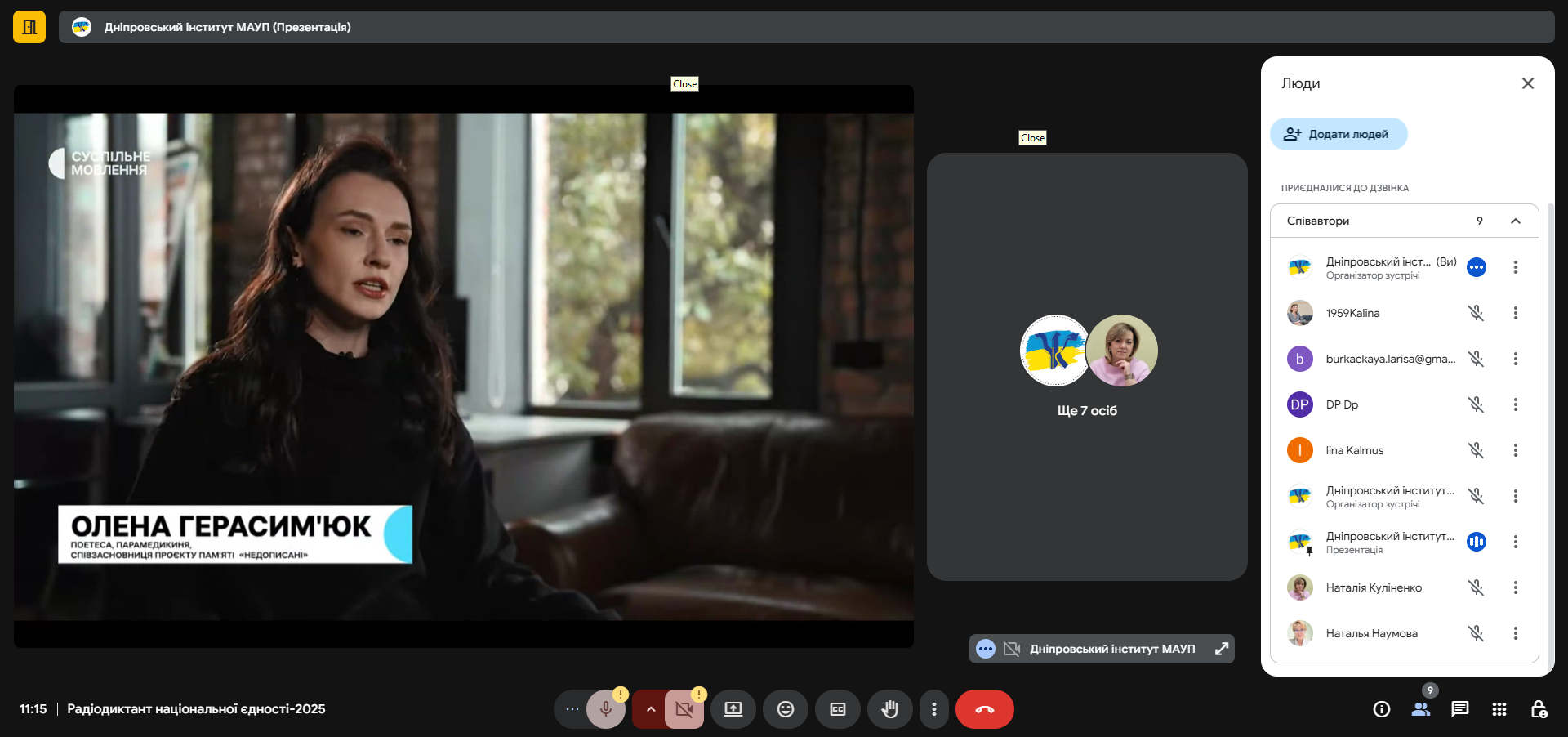Open host controls lock icon
This screenshot has height=737, width=1568.
pyautogui.click(x=1538, y=709)
